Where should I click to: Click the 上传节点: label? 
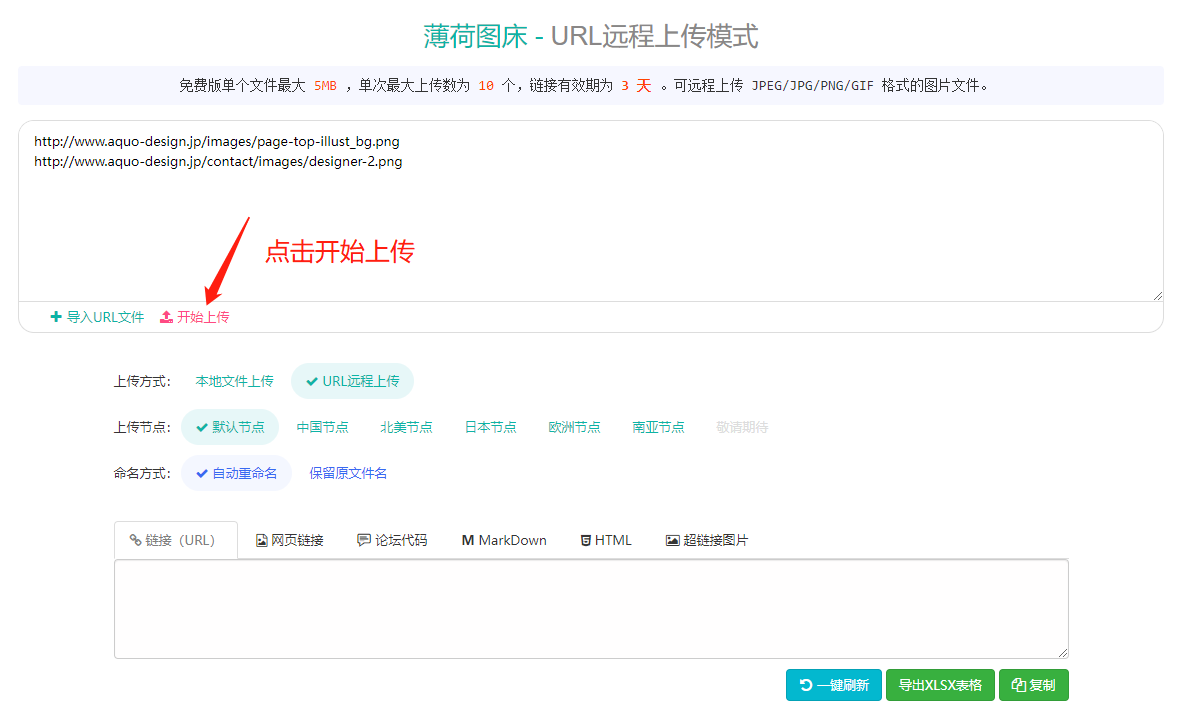tap(142, 427)
